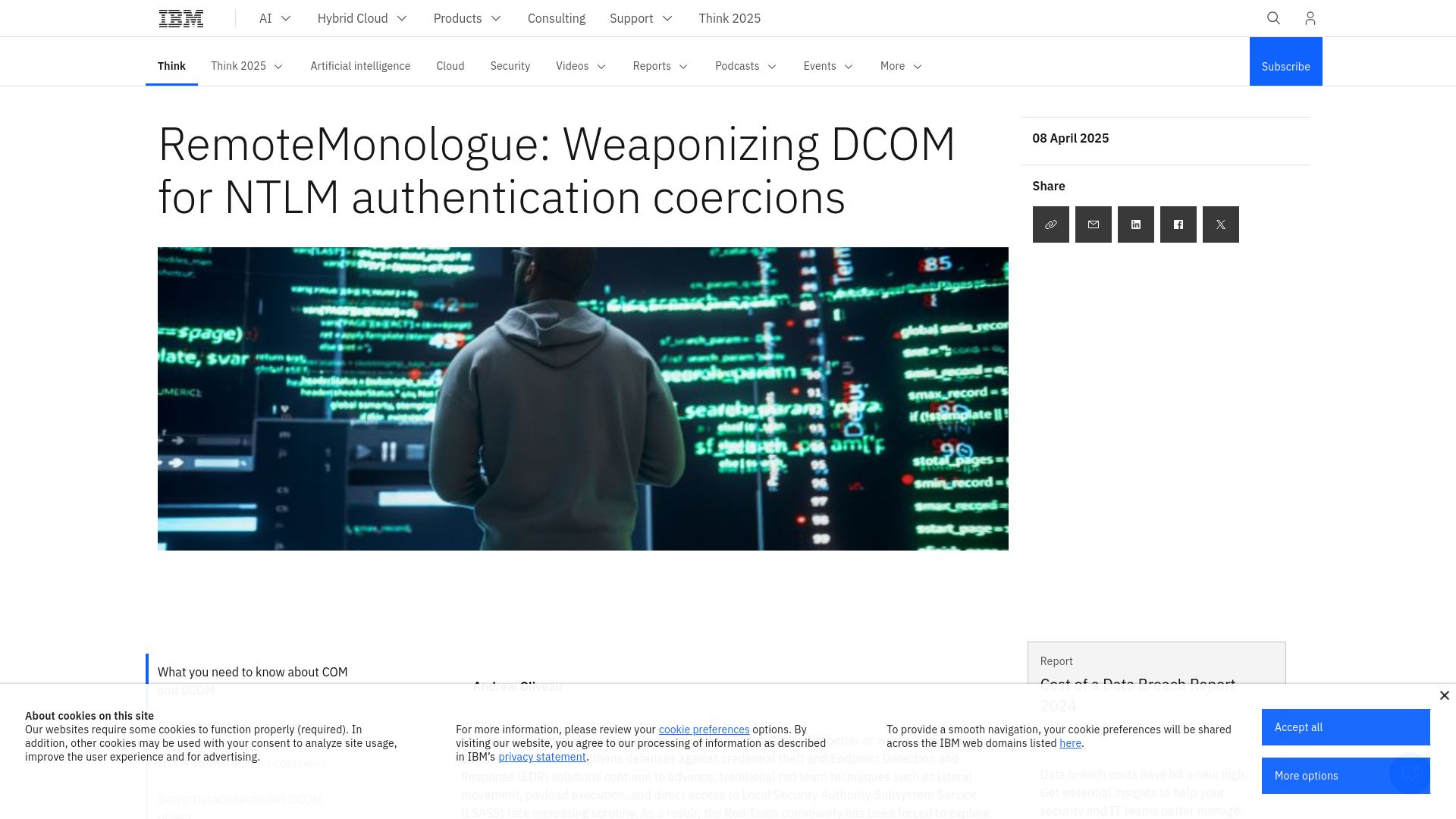The width and height of the screenshot is (1456, 819).
Task: Follow the 'here' IBM domains link
Action: (x=1070, y=743)
